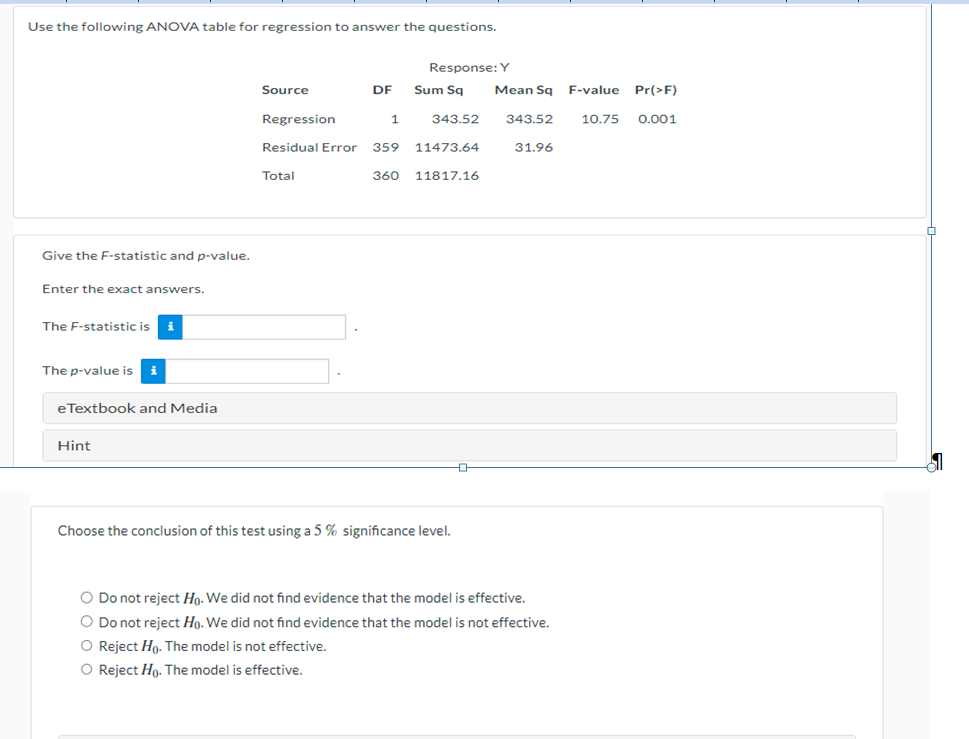969x739 pixels.
Task: Click Total Sum Sq value 11817.16
Action: coord(446,176)
